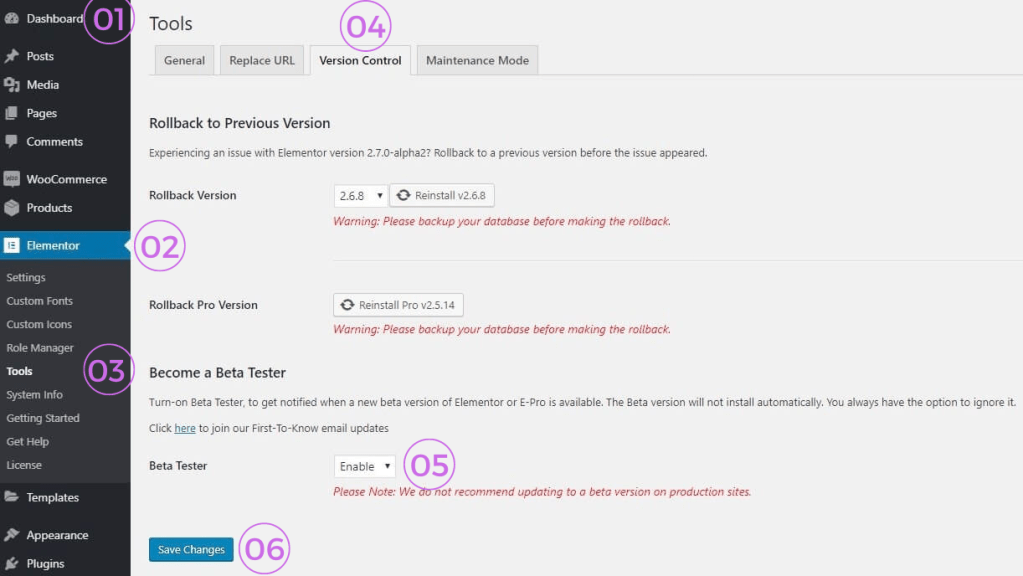The image size is (1023, 576).
Task: Open the Products cube icon
Action: click(x=12, y=207)
